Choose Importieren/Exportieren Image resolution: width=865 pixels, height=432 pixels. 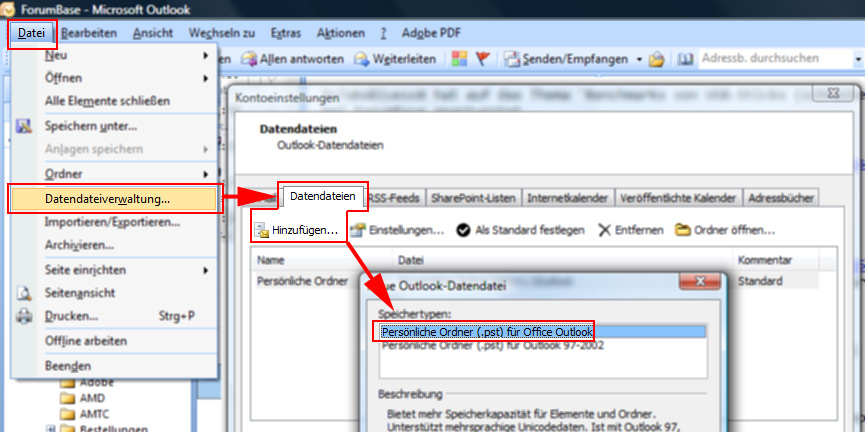(112, 222)
